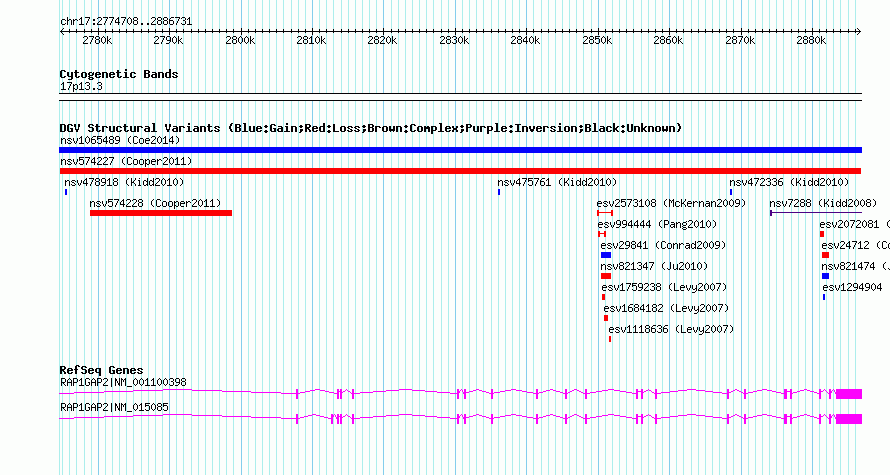This screenshot has height=475, width=890.
Task: Click RefSeq Genes track title
Action: (101, 370)
